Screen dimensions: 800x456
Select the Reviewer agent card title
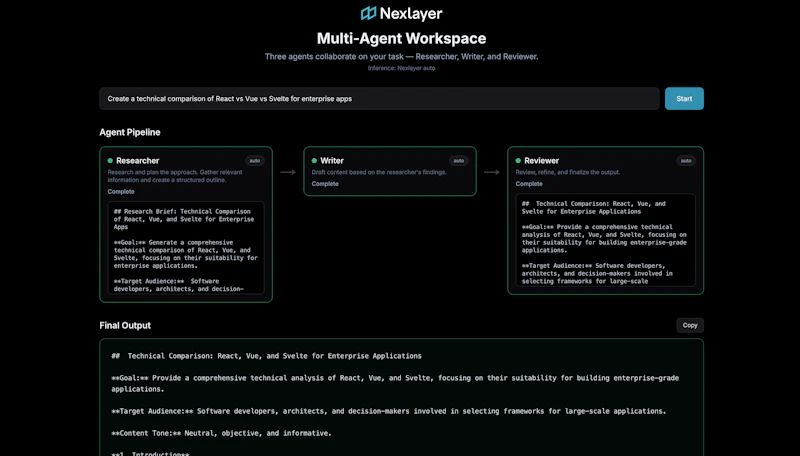[541, 161]
